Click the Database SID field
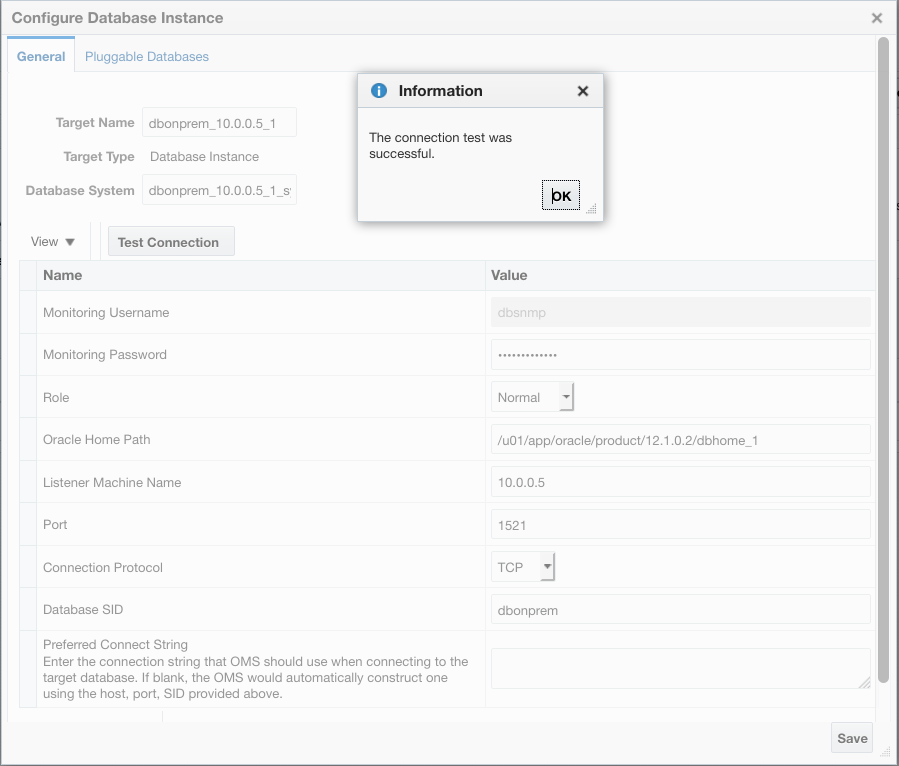Viewport: 899px width, 766px height. (x=680, y=610)
